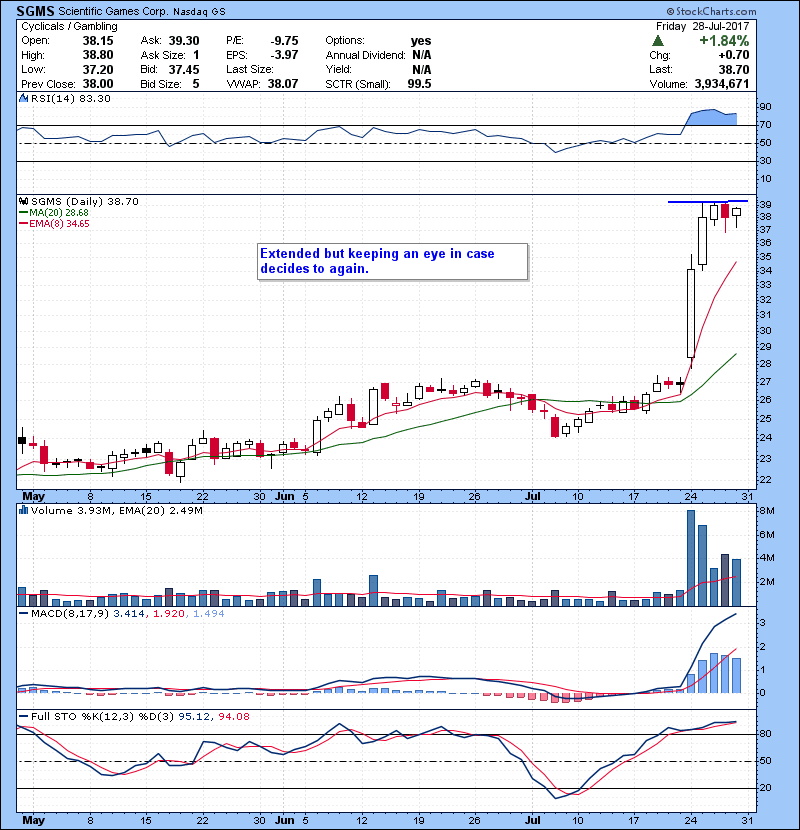Select the Last price 38.70 in header

click(734, 69)
